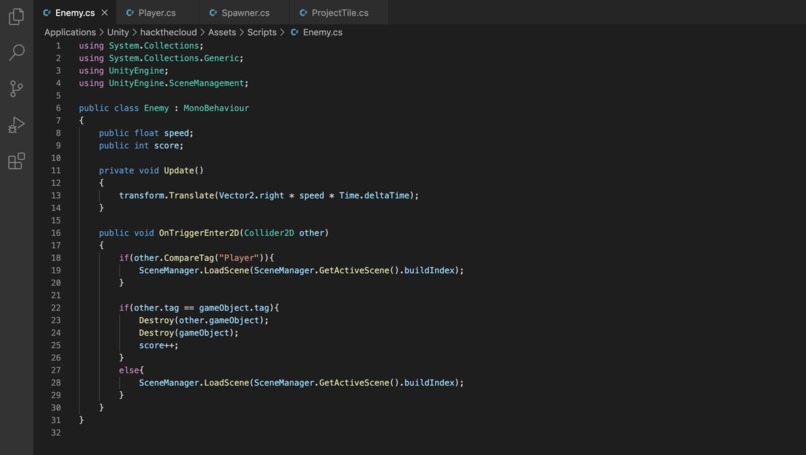Open the Source Control view
This screenshot has height=455, width=806.
coord(16,88)
